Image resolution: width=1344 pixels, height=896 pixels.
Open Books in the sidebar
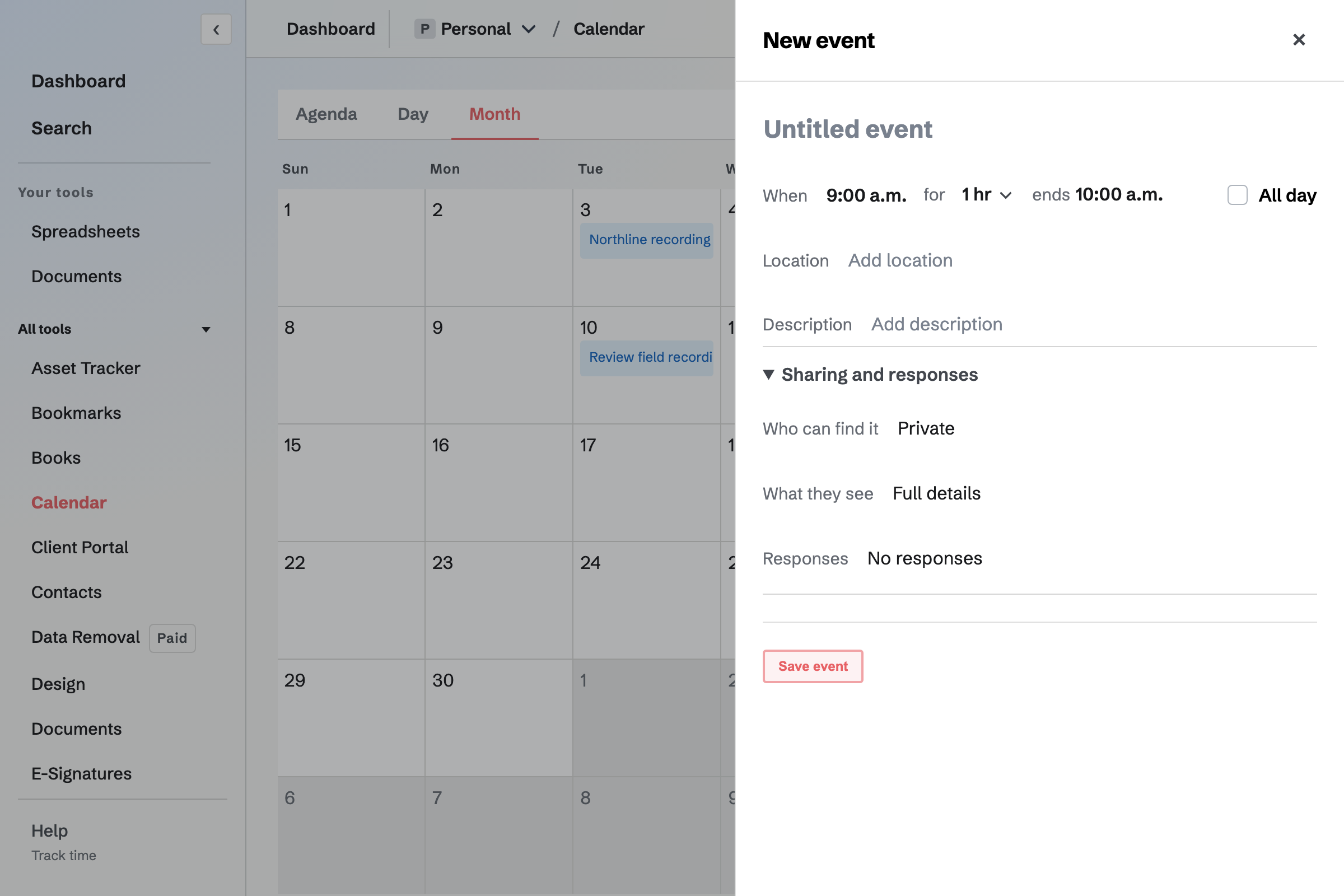pos(56,458)
